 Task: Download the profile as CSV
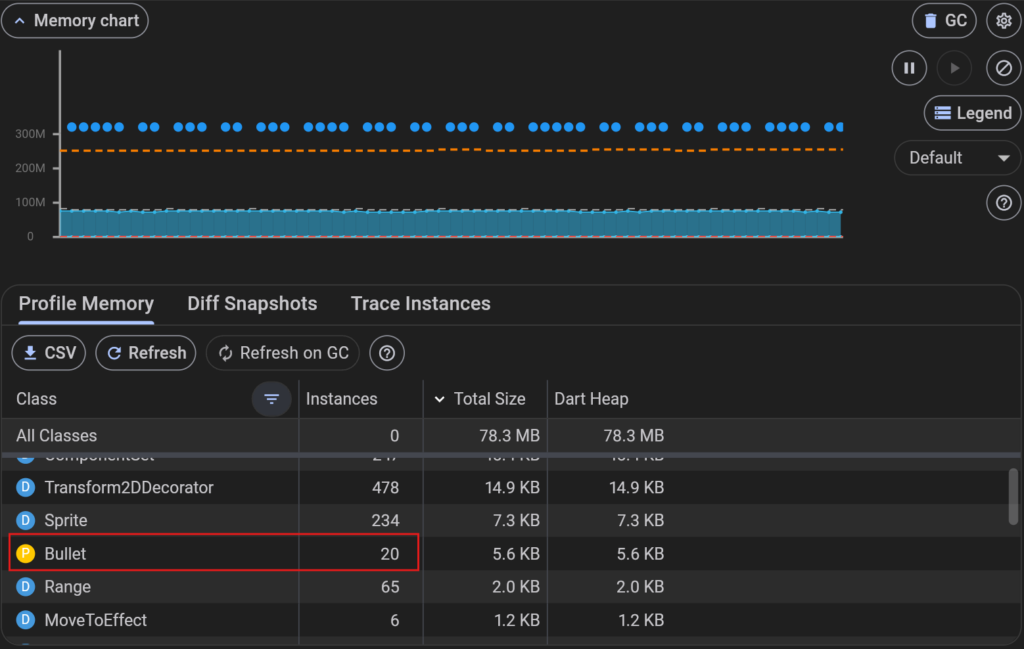click(49, 353)
